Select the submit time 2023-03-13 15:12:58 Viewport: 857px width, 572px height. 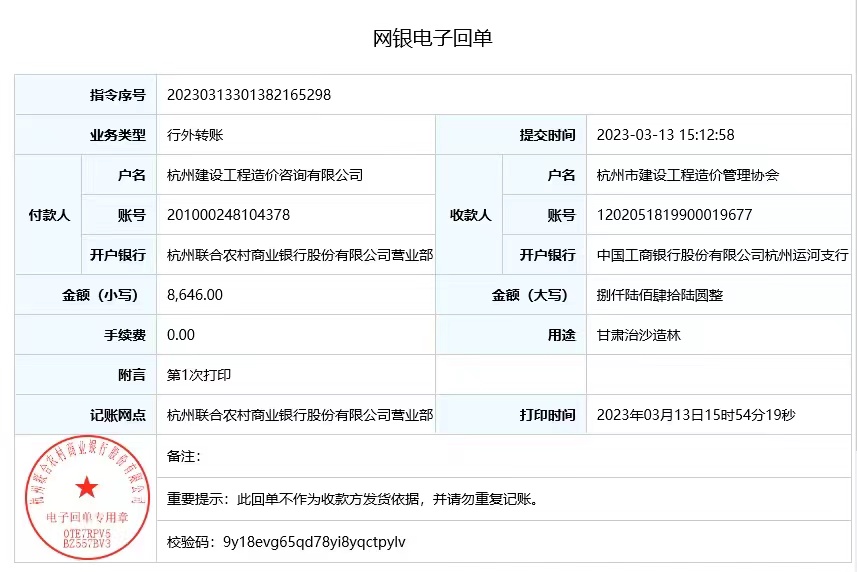(665, 135)
